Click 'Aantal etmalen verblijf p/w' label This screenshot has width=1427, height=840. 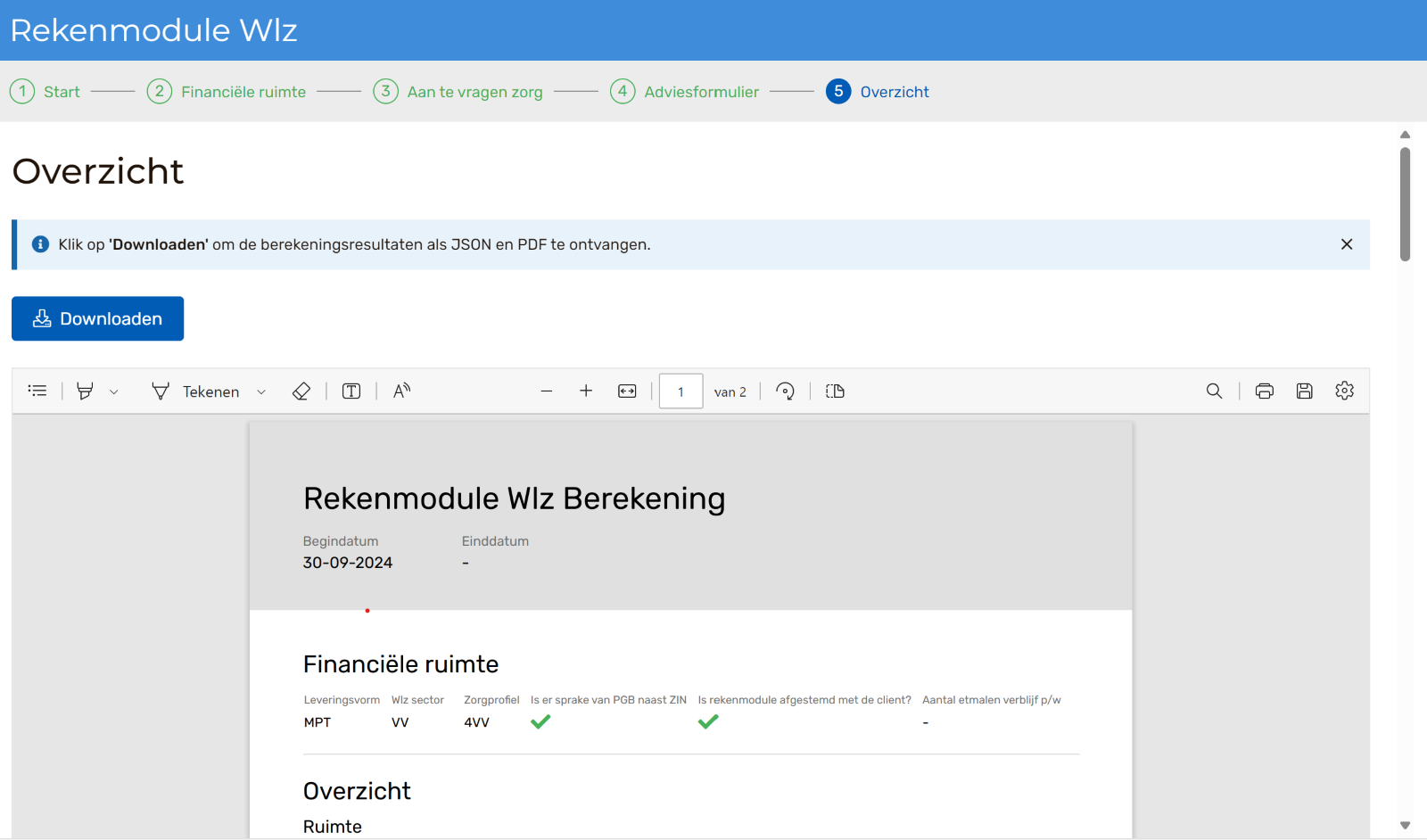click(992, 700)
